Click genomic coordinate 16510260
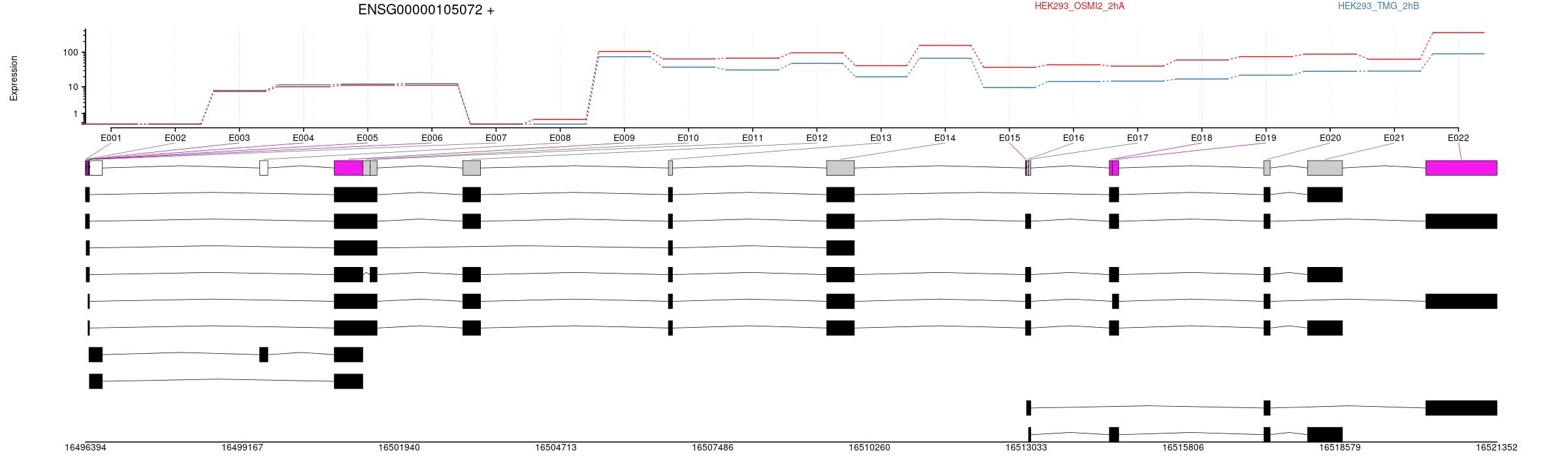Viewport: 1568px width, 457px height. tap(870, 447)
